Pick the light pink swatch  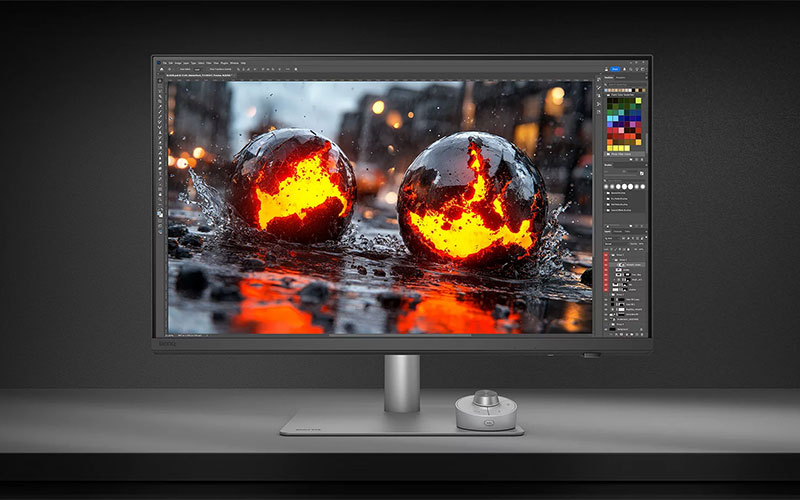click(x=621, y=130)
